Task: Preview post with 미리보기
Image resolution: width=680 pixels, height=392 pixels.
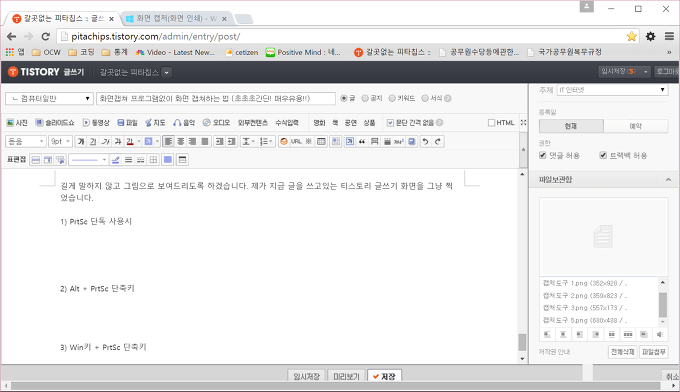Action: pos(346,376)
